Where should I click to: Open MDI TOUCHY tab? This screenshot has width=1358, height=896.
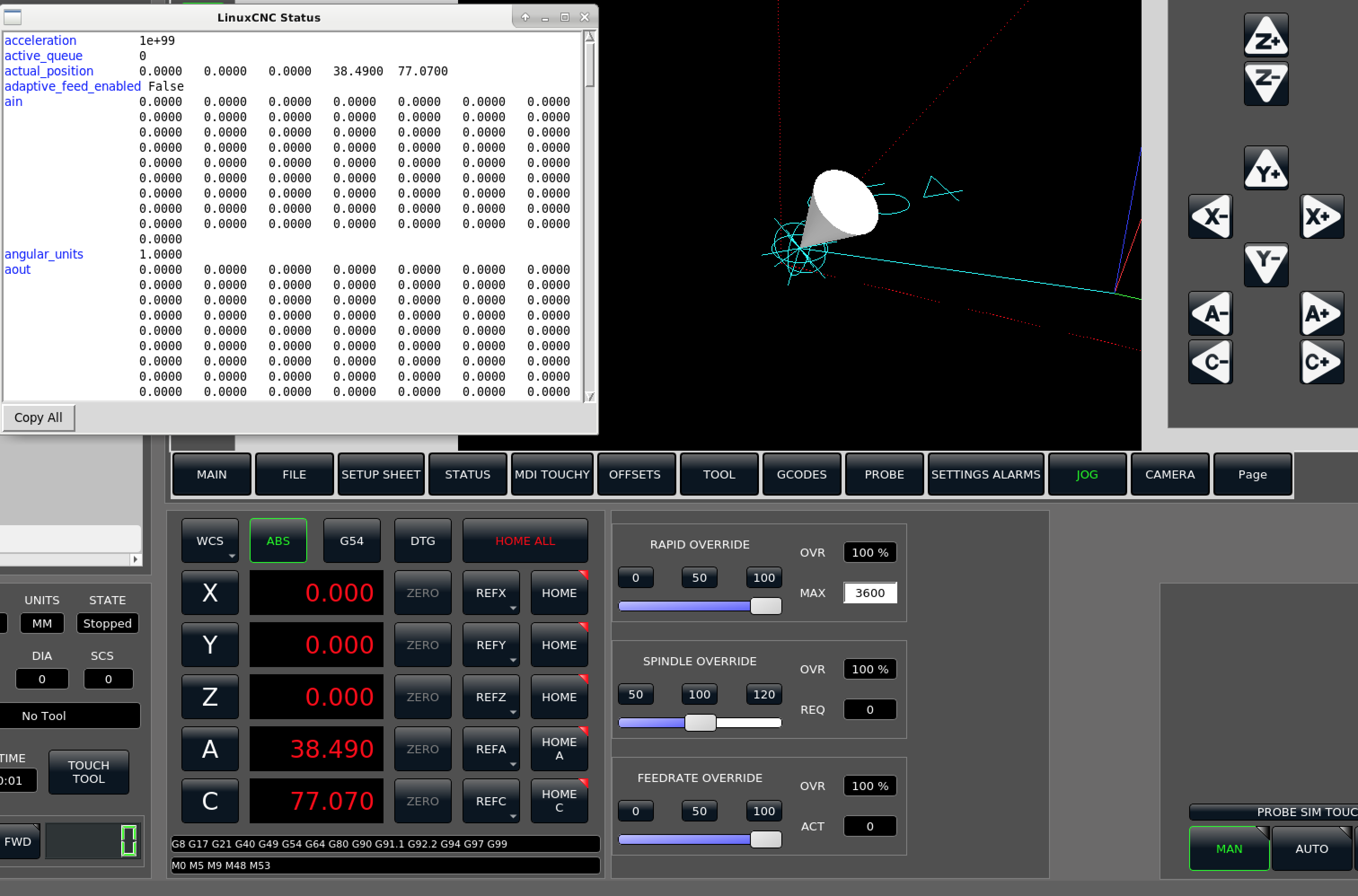551,474
